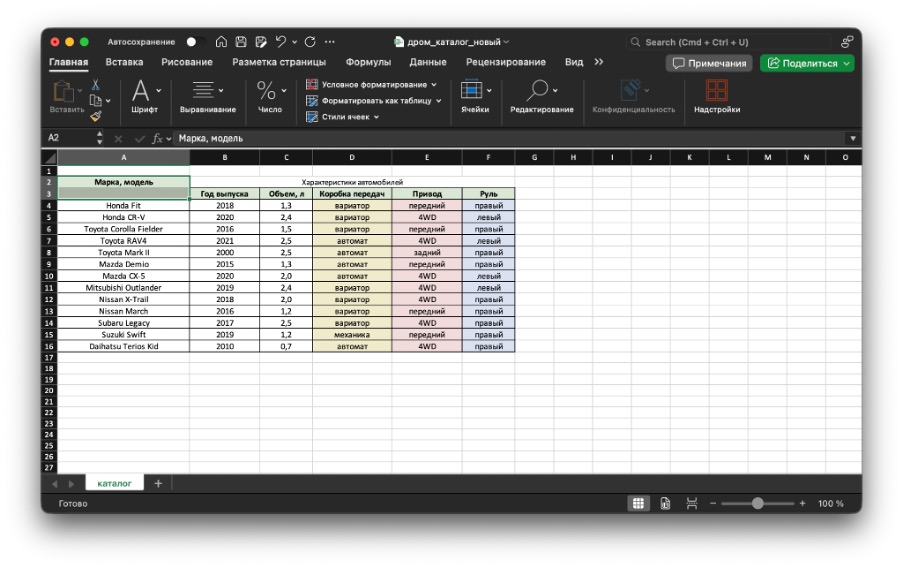
Task: Confirm entry with formula bar checkmark
Action: 139,138
